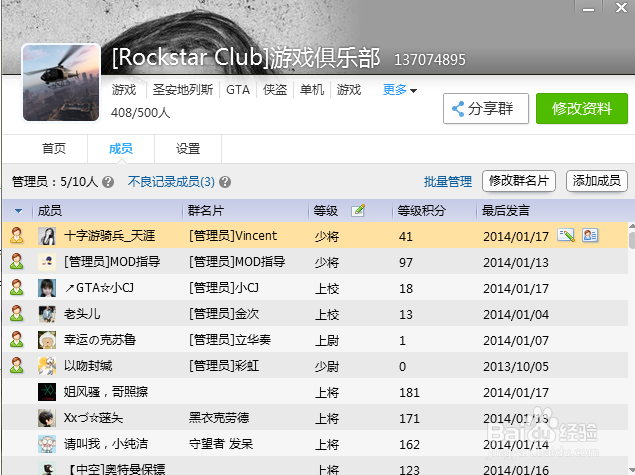Open the help icon beside 不良记录成员(3)
635x475 pixels.
[225, 182]
